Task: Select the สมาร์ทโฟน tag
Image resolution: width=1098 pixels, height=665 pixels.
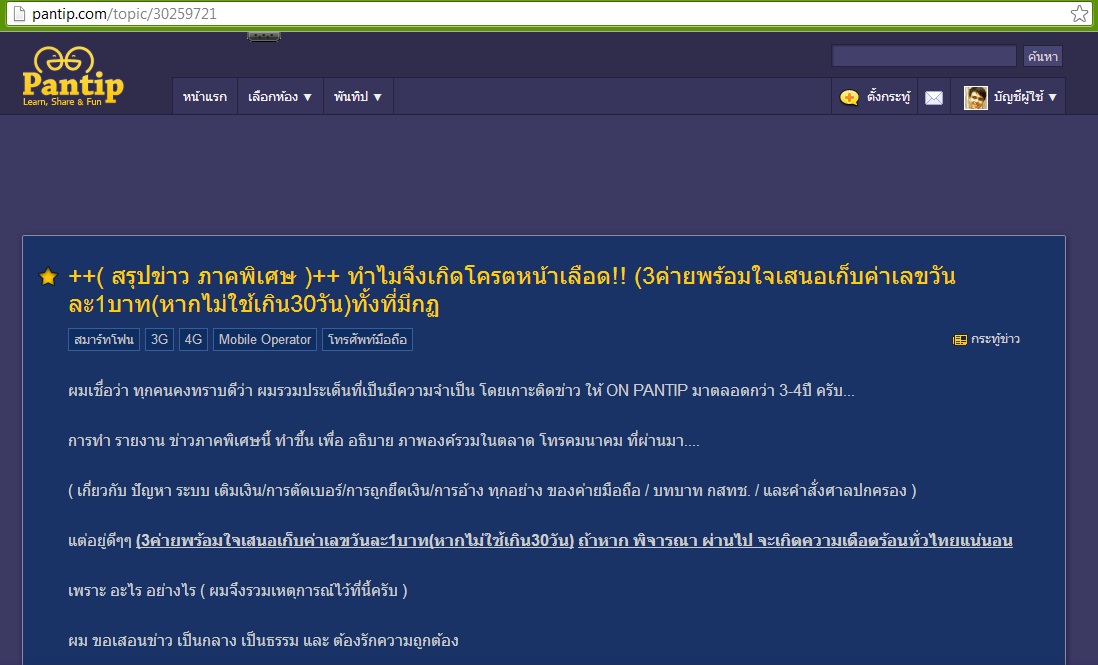Action: point(104,340)
